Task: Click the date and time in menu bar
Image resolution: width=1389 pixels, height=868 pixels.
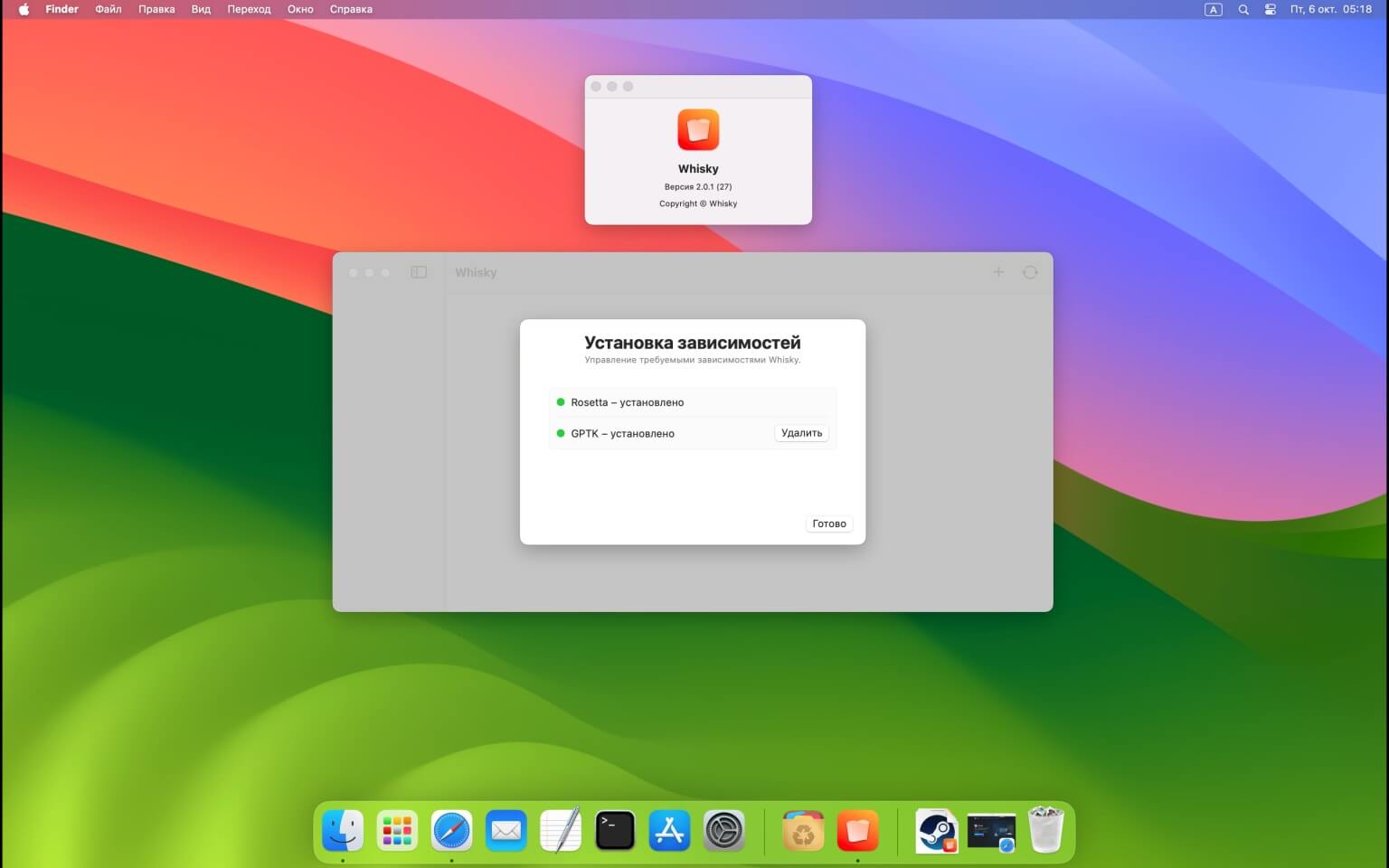Action: click(x=1330, y=9)
